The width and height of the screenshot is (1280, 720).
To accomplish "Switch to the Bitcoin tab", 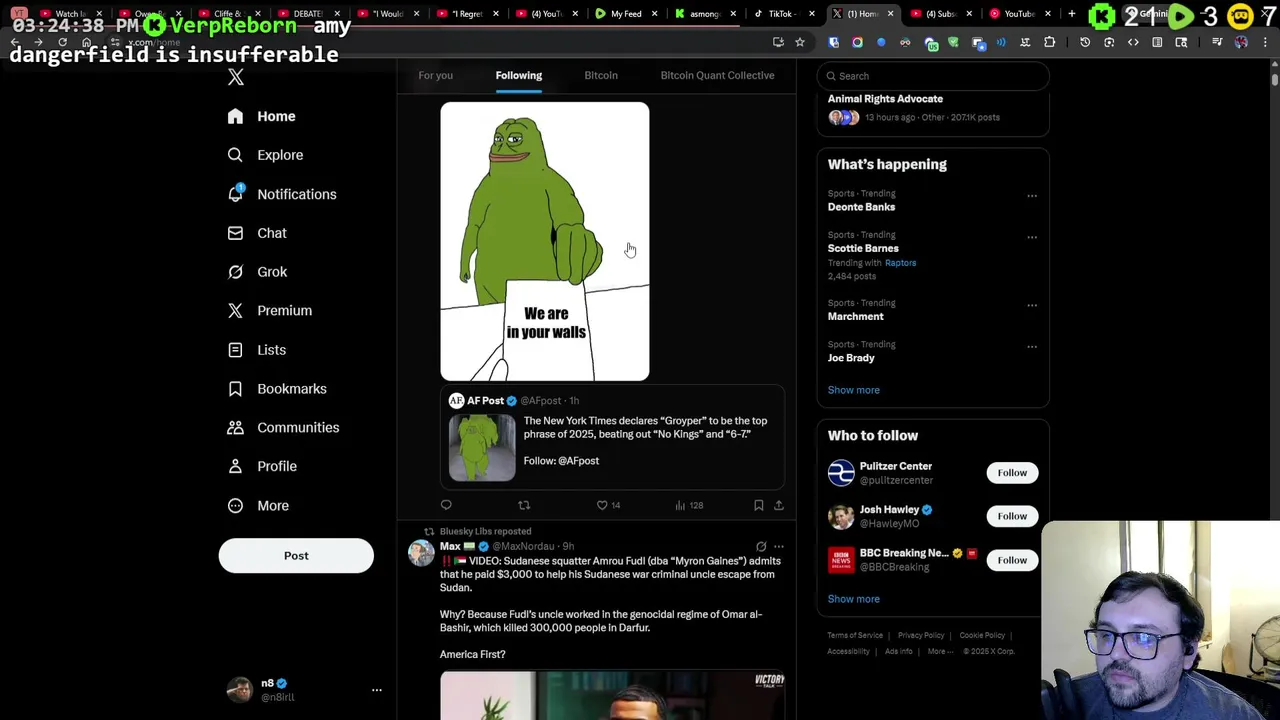I will [601, 76].
